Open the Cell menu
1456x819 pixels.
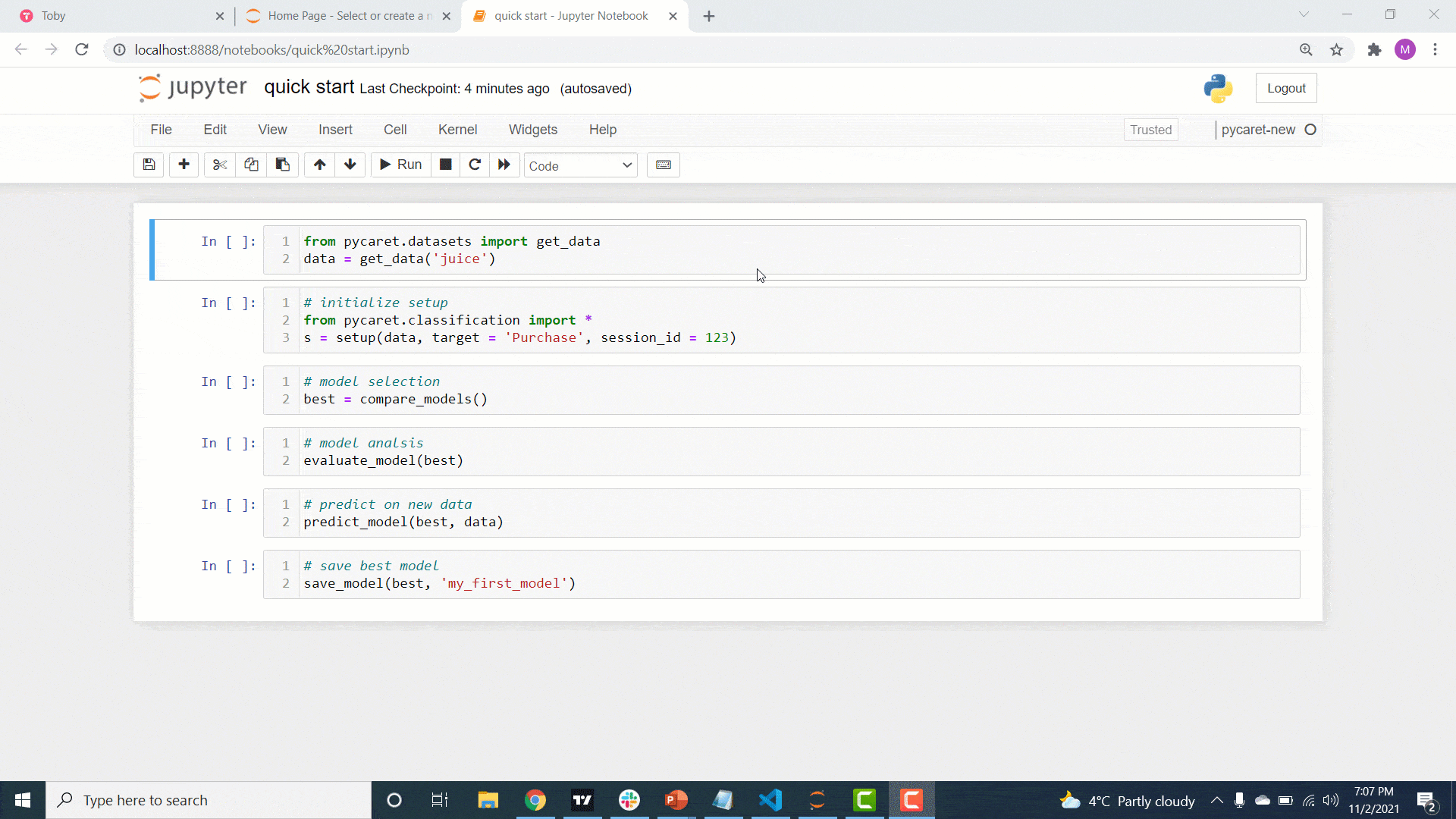coord(395,129)
